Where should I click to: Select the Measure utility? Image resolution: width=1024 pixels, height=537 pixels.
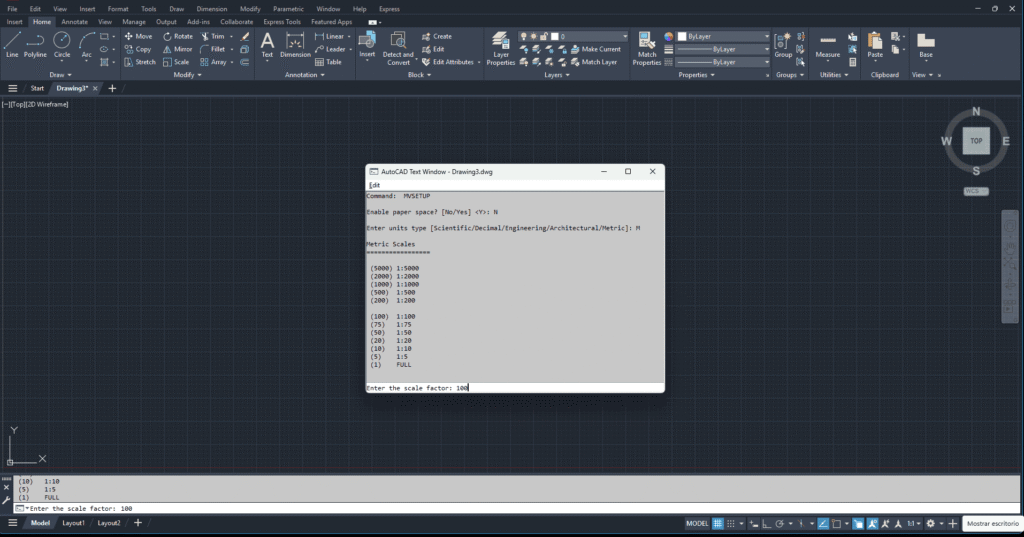click(827, 45)
